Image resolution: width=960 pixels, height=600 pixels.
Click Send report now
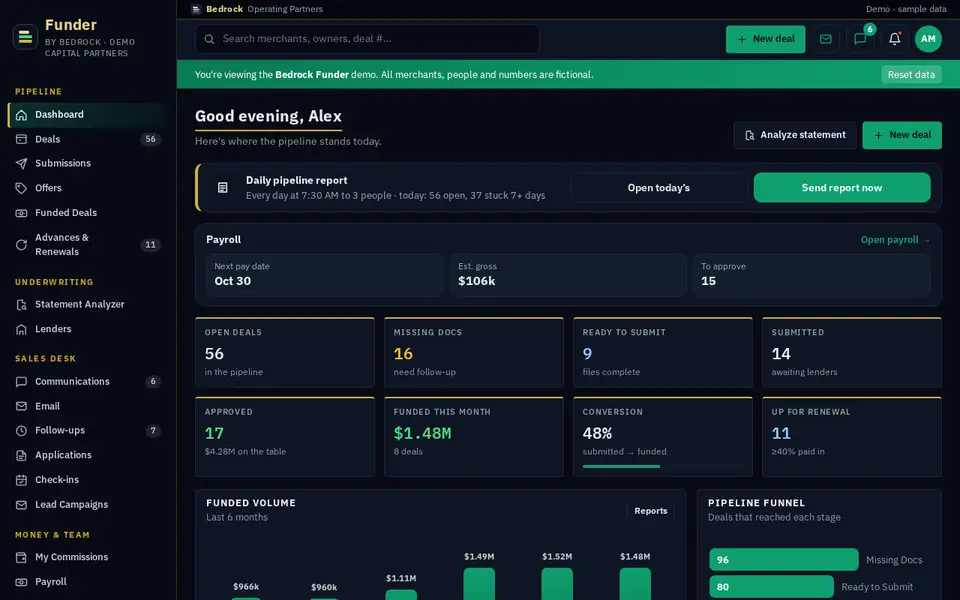[x=842, y=188]
